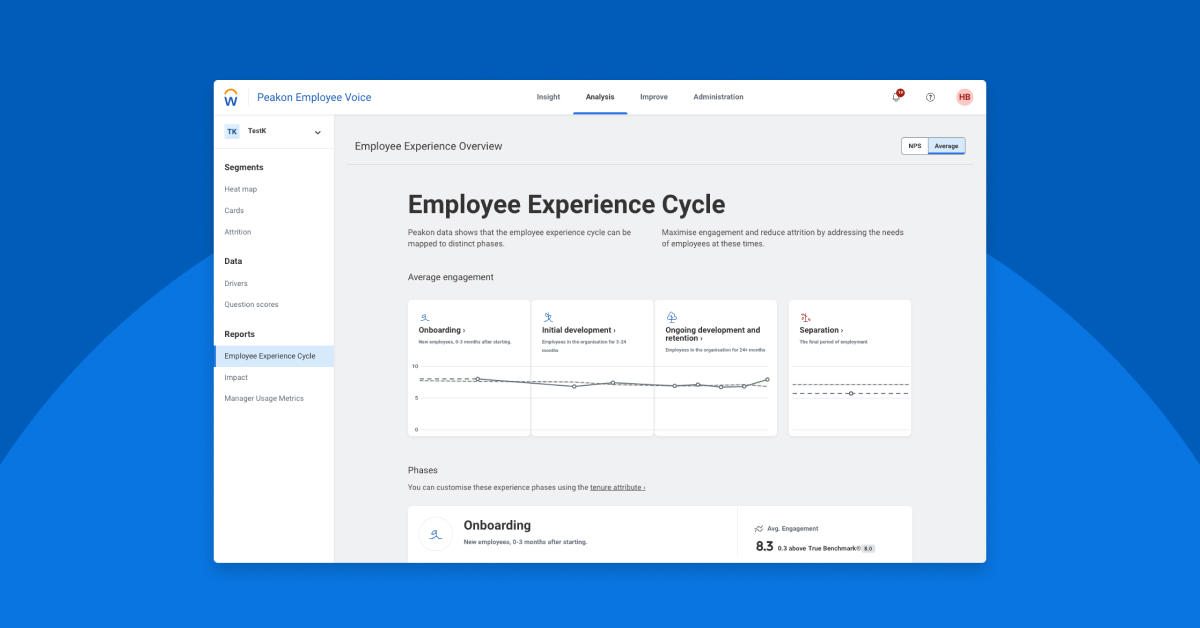Click the red Separation phase icon
1200x628 pixels.
pos(805,317)
